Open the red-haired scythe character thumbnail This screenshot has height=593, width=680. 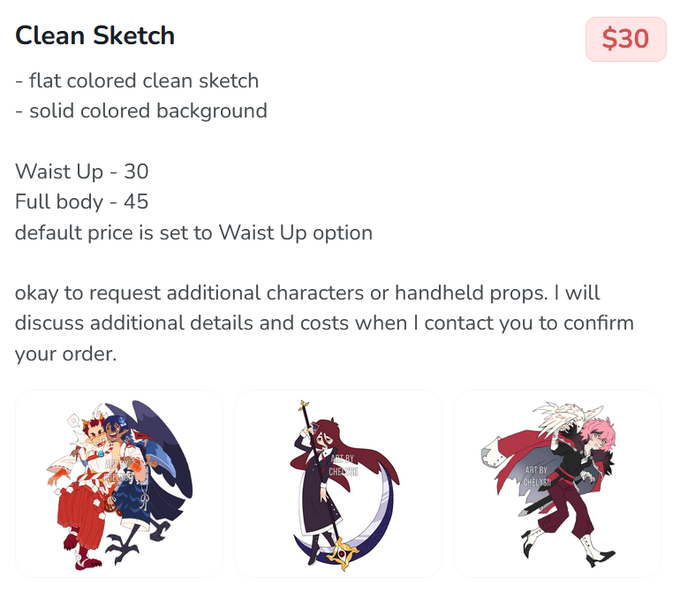pos(338,484)
